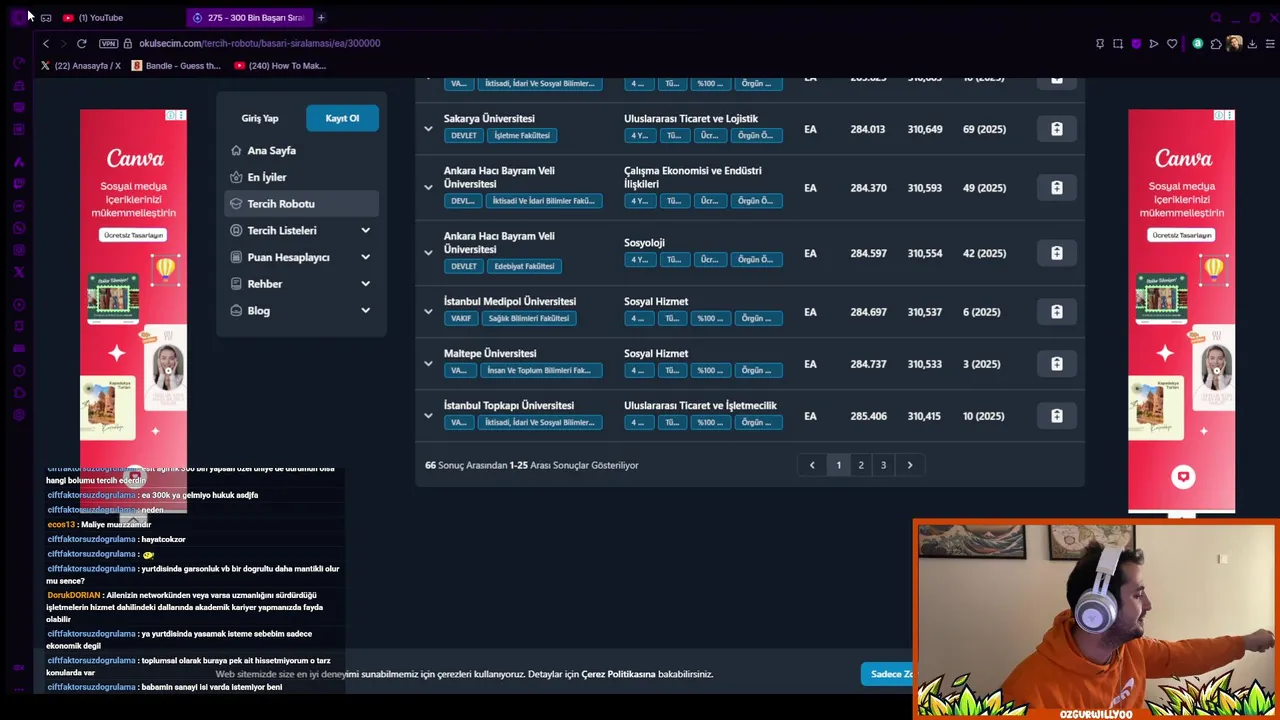Image resolution: width=1280 pixels, height=720 pixels.
Task: Expand the Blog menu chevron
Action: coord(365,311)
